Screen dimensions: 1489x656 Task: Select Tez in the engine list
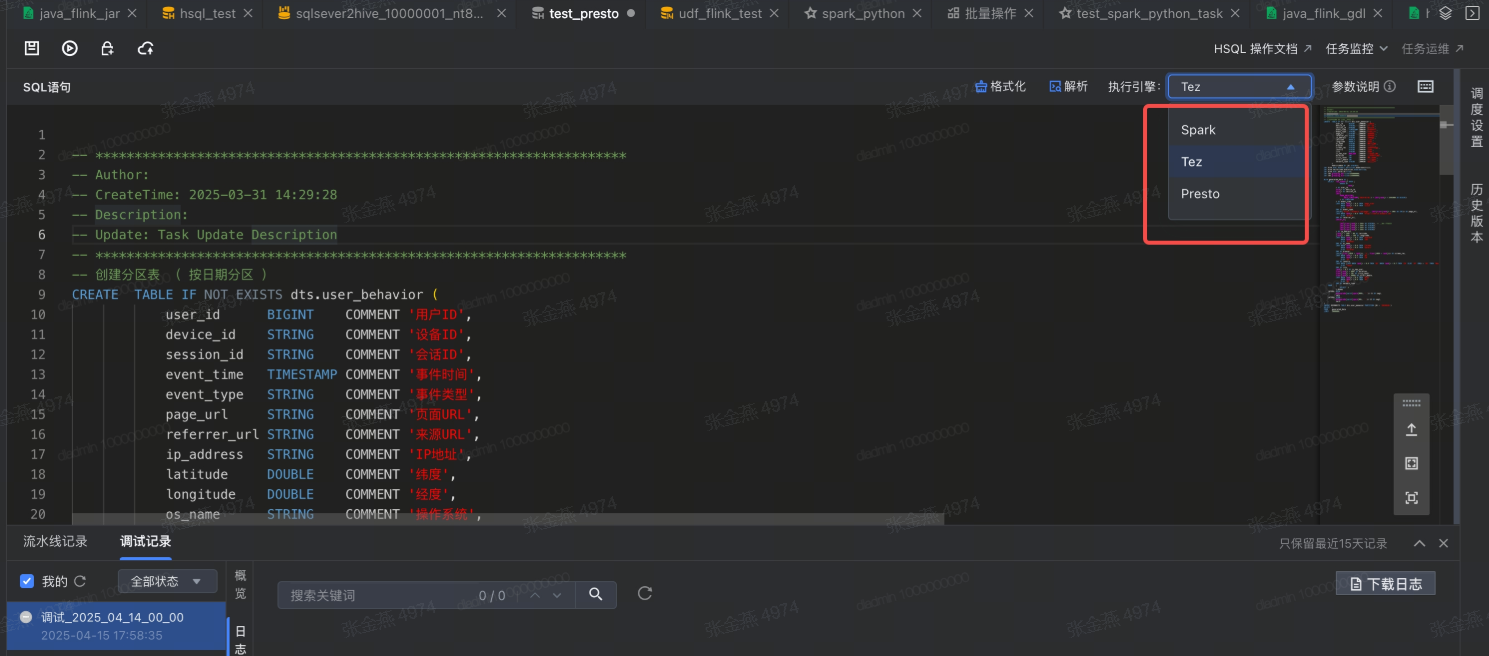(1237, 162)
